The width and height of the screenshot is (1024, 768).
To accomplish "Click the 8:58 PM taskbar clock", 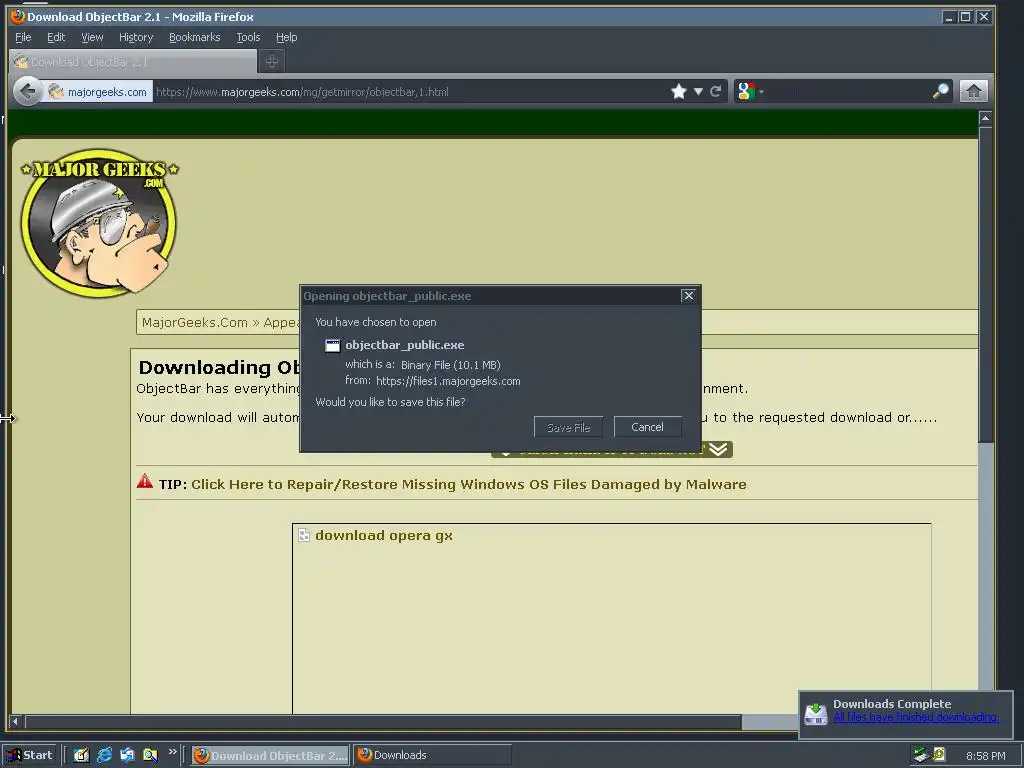I will coord(985,756).
